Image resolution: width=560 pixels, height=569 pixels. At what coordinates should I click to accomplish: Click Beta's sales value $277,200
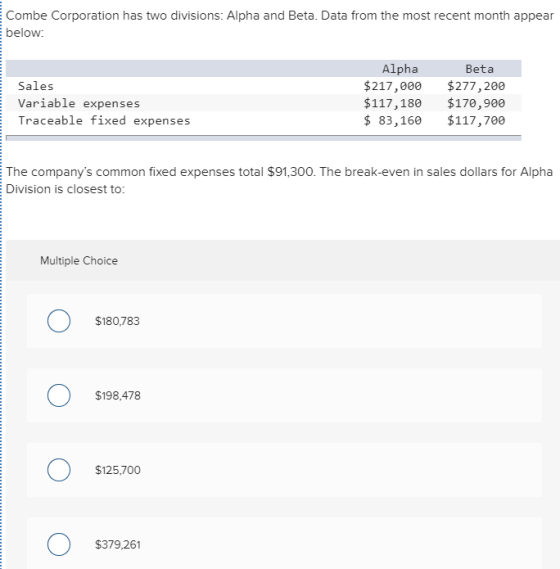point(476,86)
